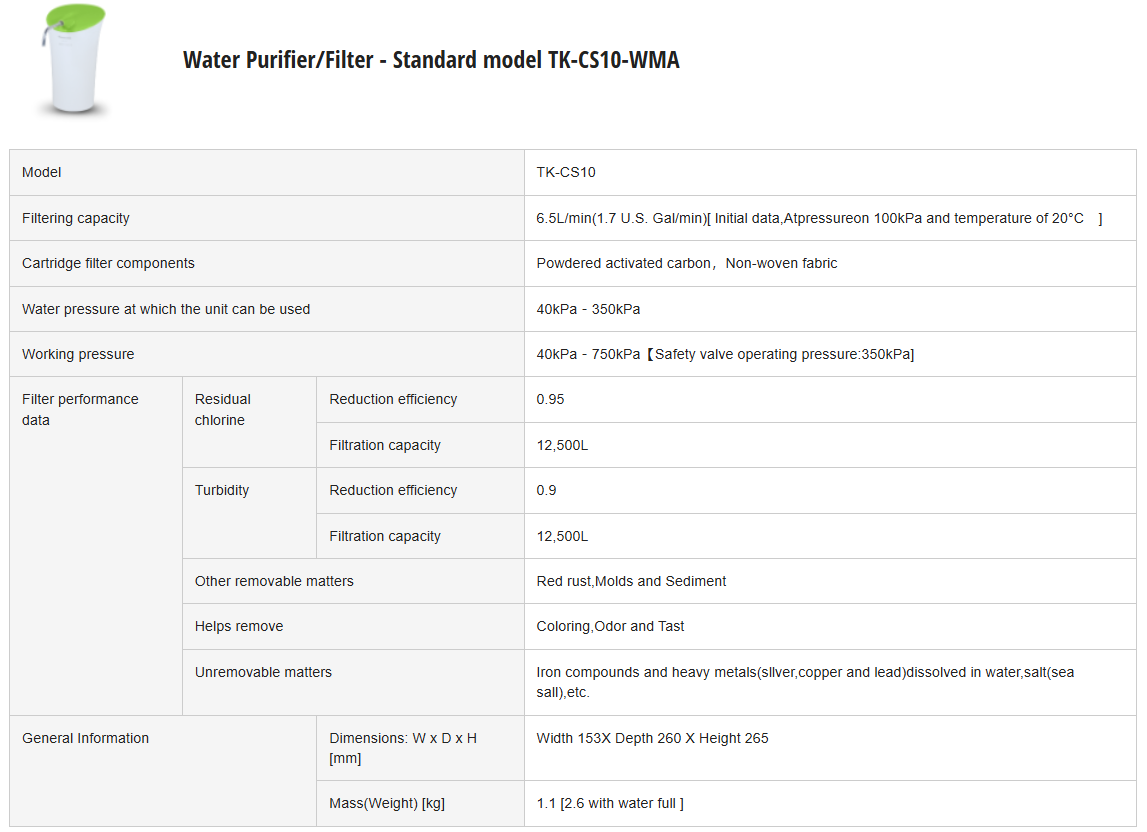Click the Width 153X Depth 260 dimensions value
This screenshot has height=832, width=1147.
tap(652, 738)
